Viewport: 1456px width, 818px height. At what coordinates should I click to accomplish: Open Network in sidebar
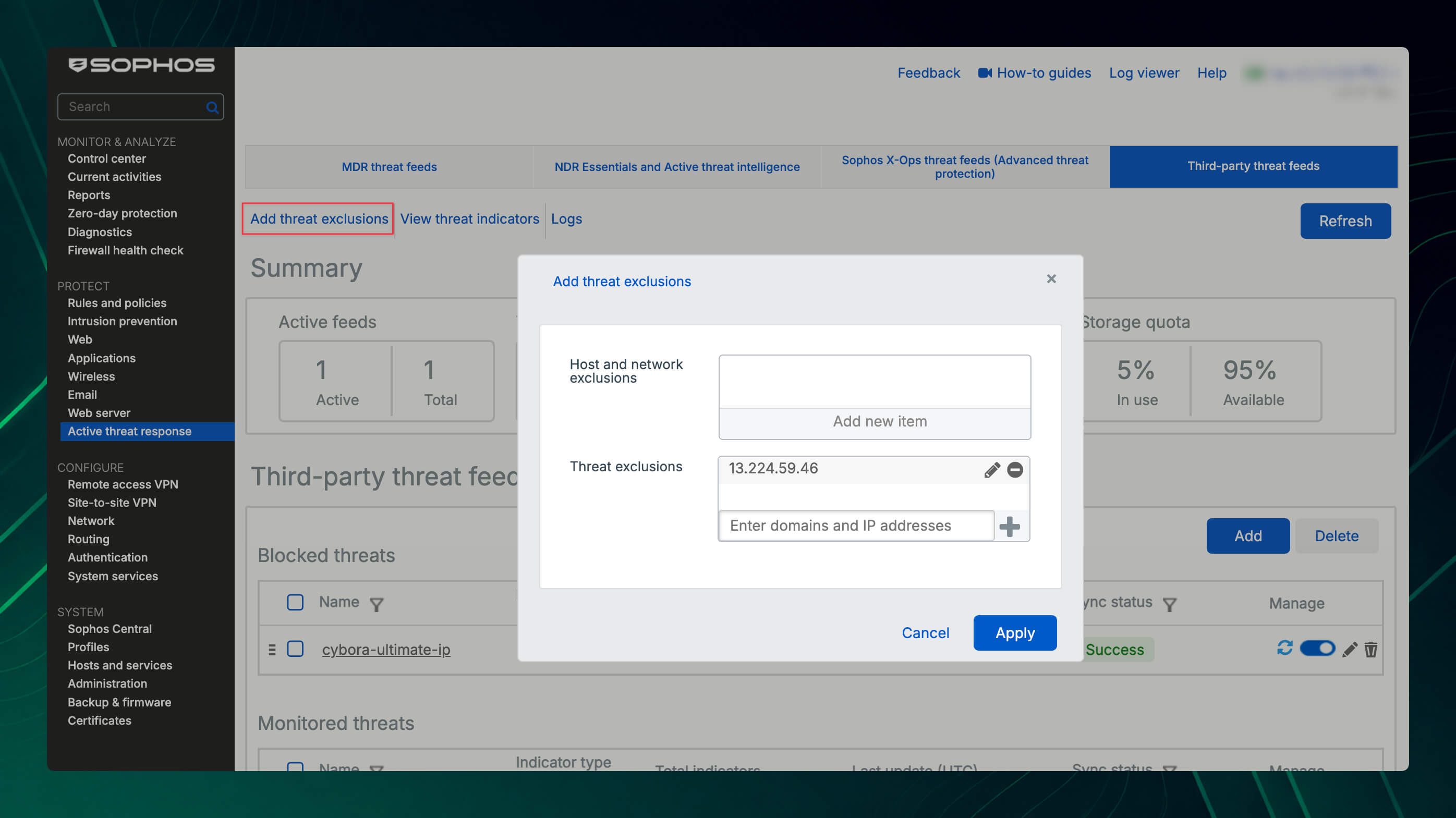[x=91, y=521]
